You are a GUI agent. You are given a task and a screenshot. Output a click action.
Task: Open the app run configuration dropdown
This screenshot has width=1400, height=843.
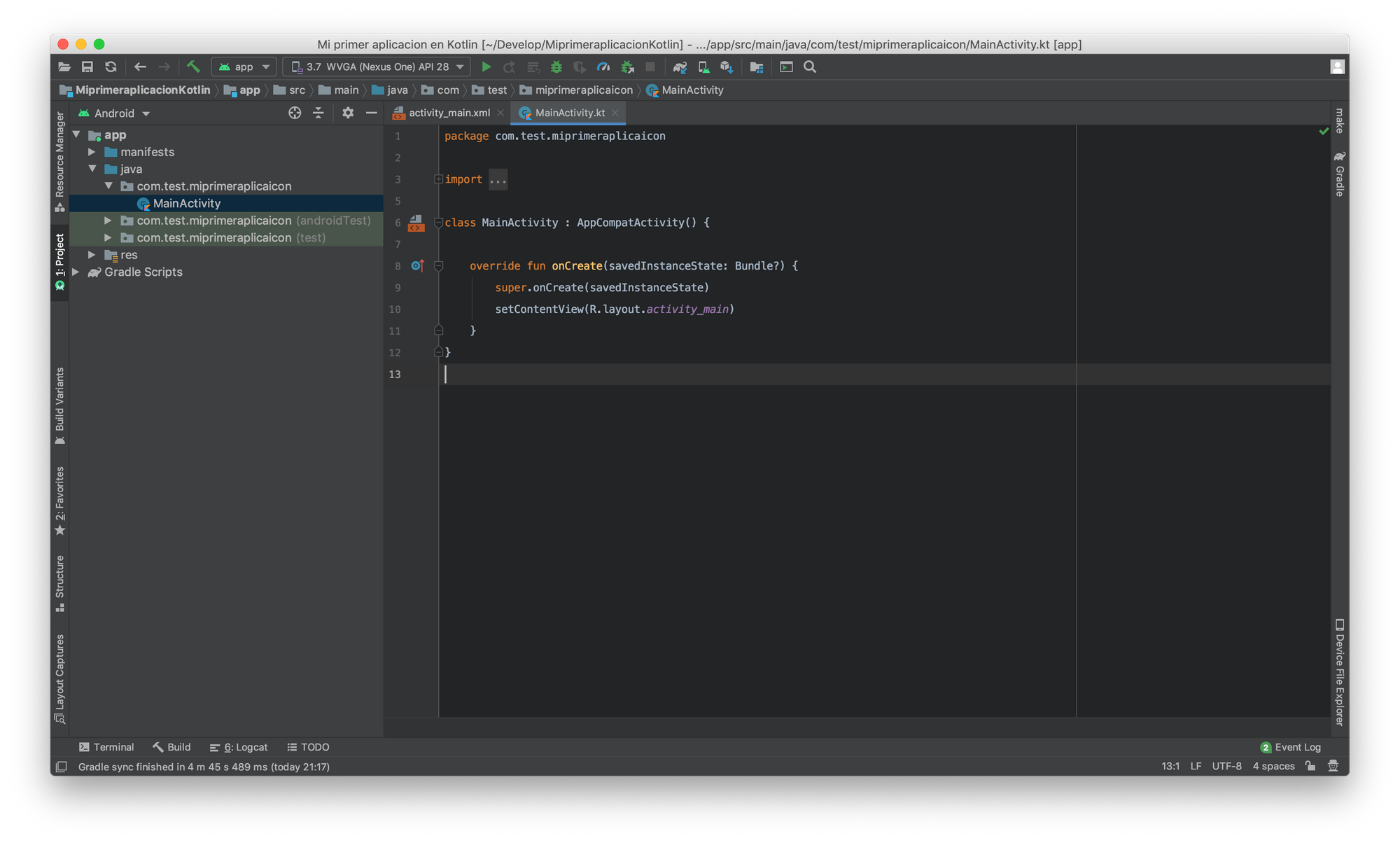pos(244,67)
